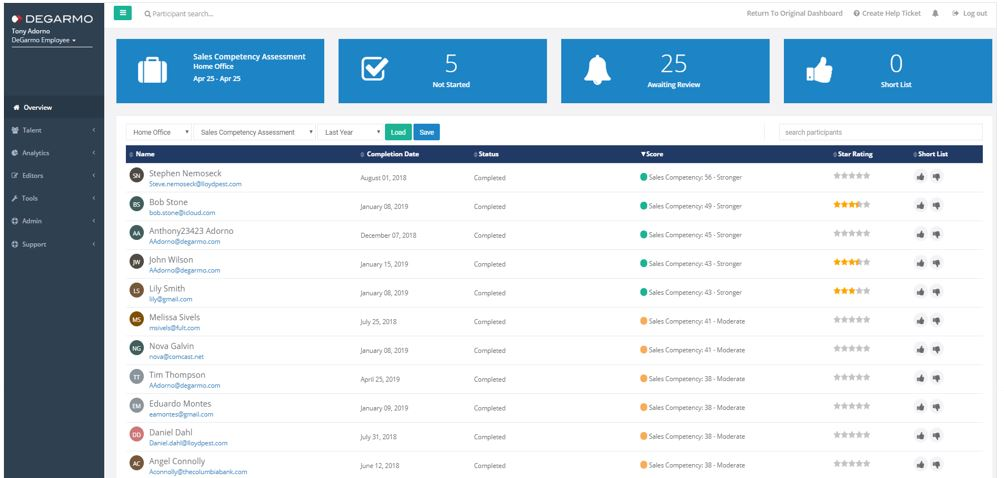Thumbs down Stephen Nemoseck
This screenshot has height=478, width=1004.
(936, 177)
